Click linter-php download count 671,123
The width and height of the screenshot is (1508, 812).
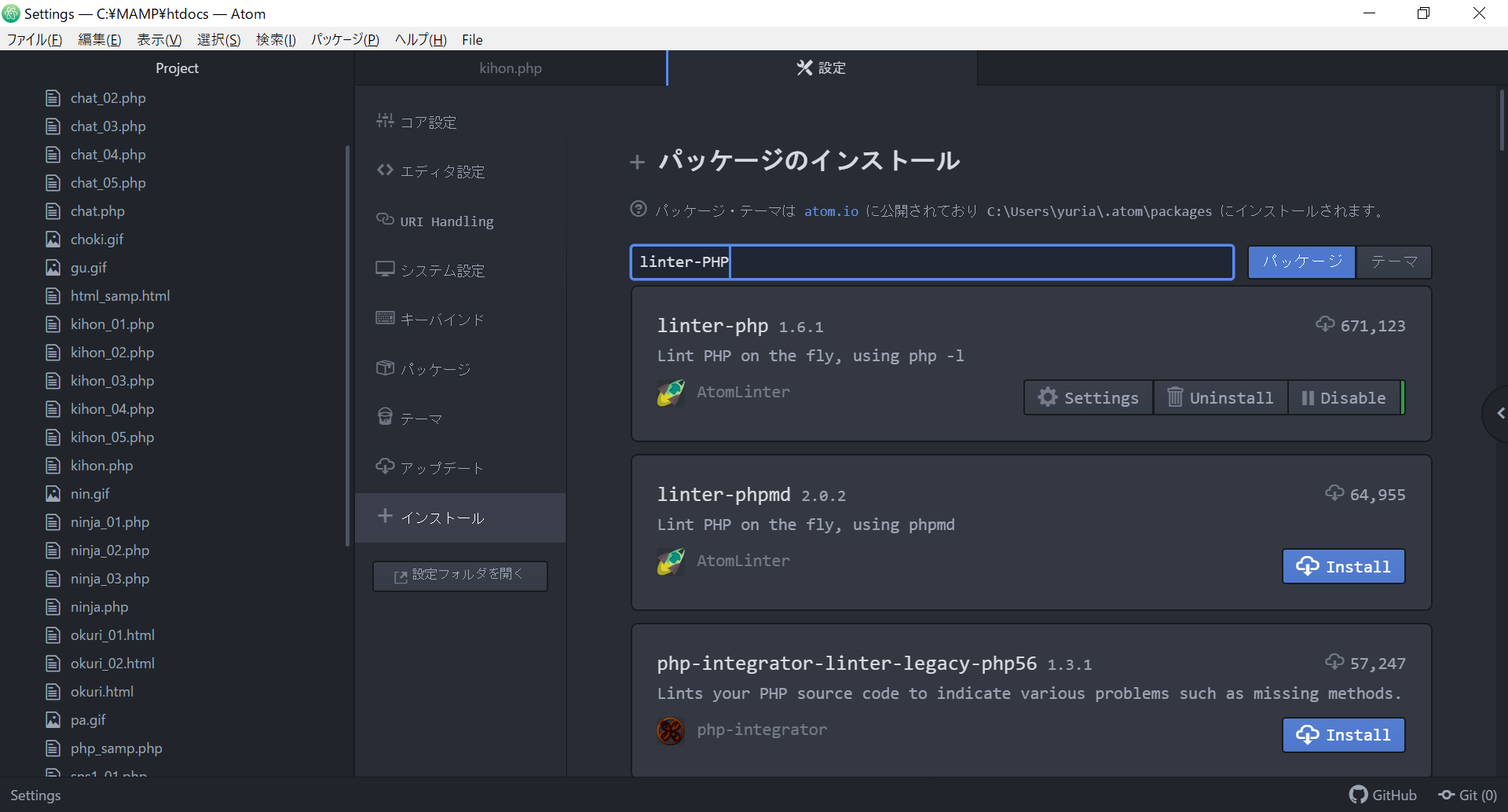pyautogui.click(x=1373, y=326)
